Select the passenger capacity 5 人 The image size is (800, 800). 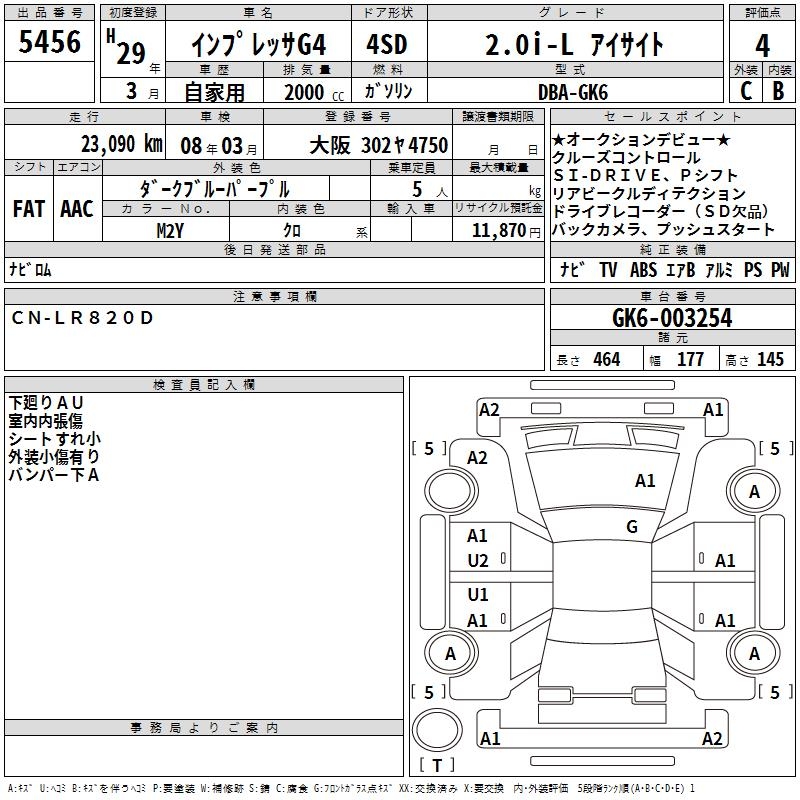429,190
